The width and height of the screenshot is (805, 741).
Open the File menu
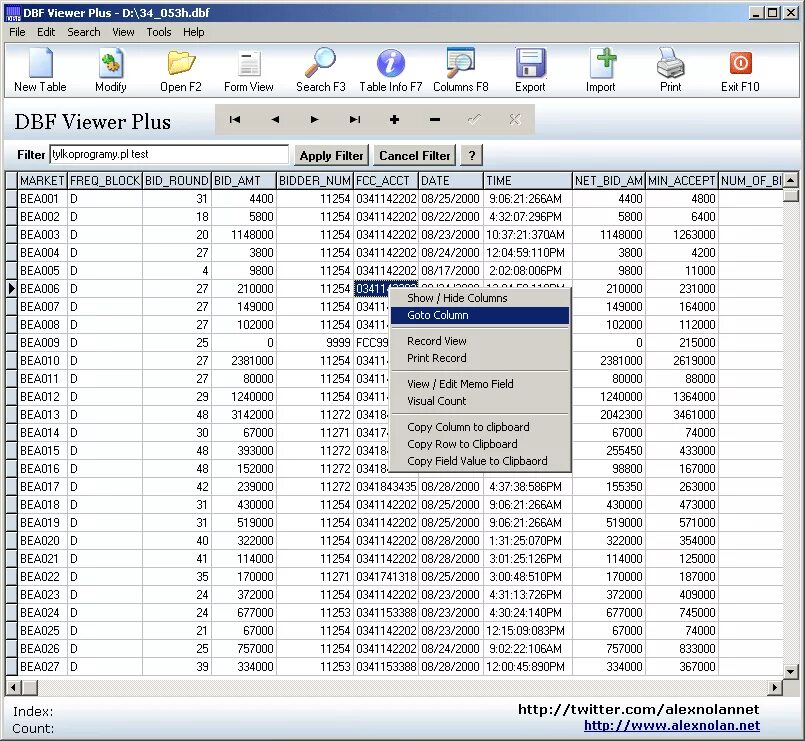click(x=17, y=32)
